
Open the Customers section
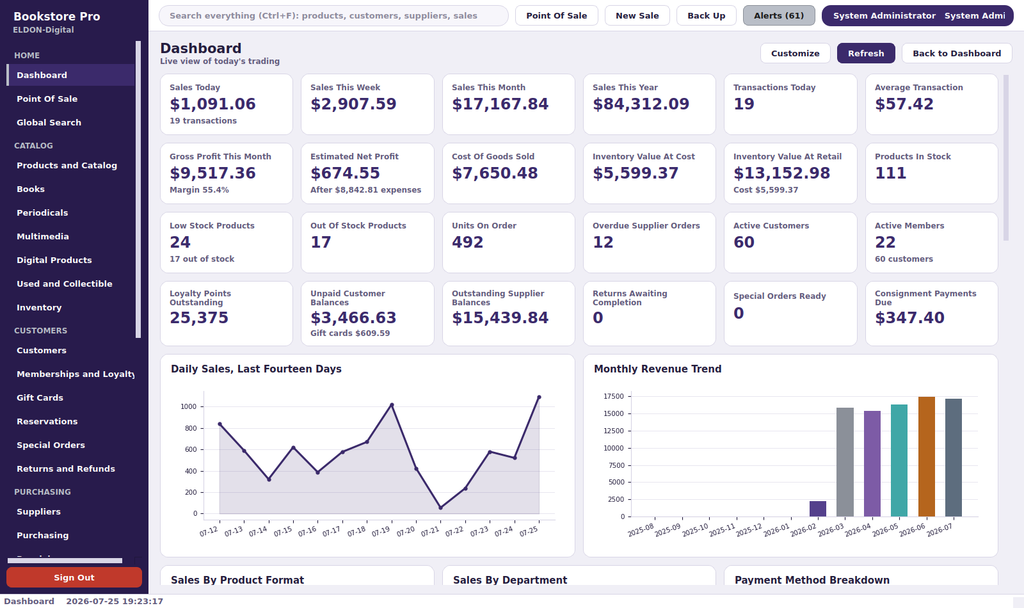(x=71, y=350)
